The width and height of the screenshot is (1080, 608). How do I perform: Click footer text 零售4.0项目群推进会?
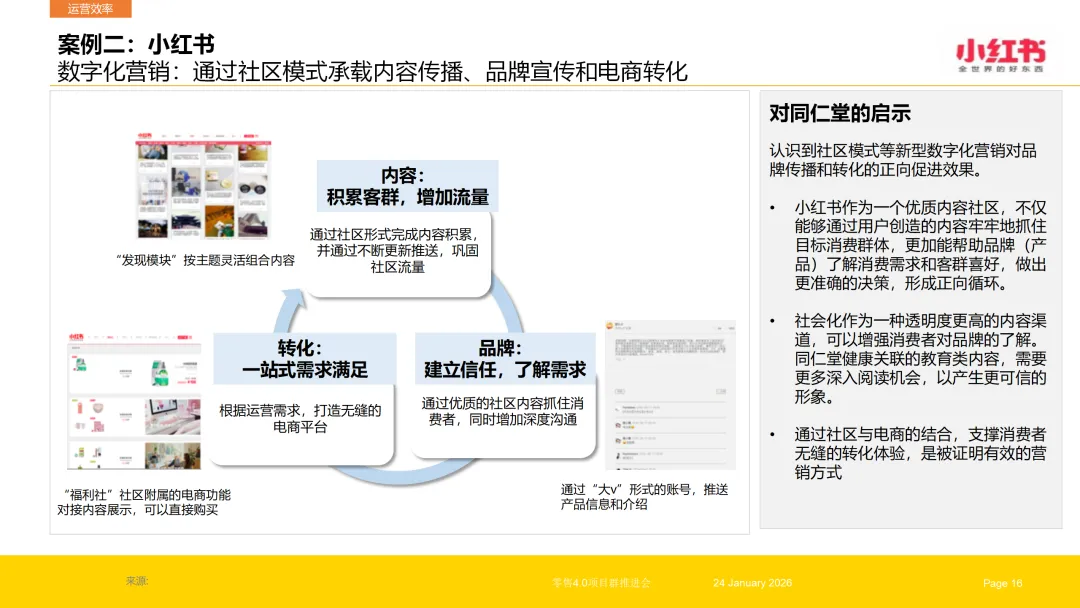point(601,583)
